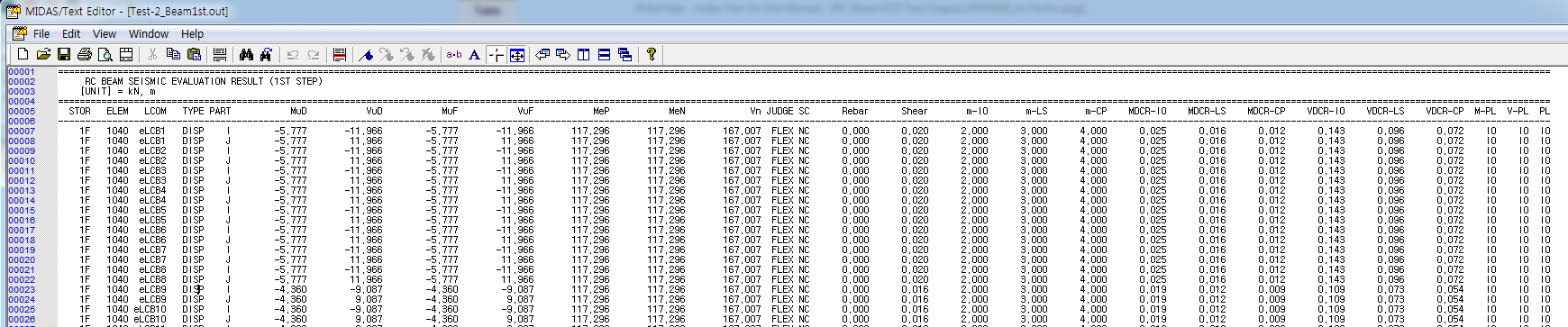Click eLCB10 on line 00025
Screen dimensions: 1568x327
(x=150, y=310)
